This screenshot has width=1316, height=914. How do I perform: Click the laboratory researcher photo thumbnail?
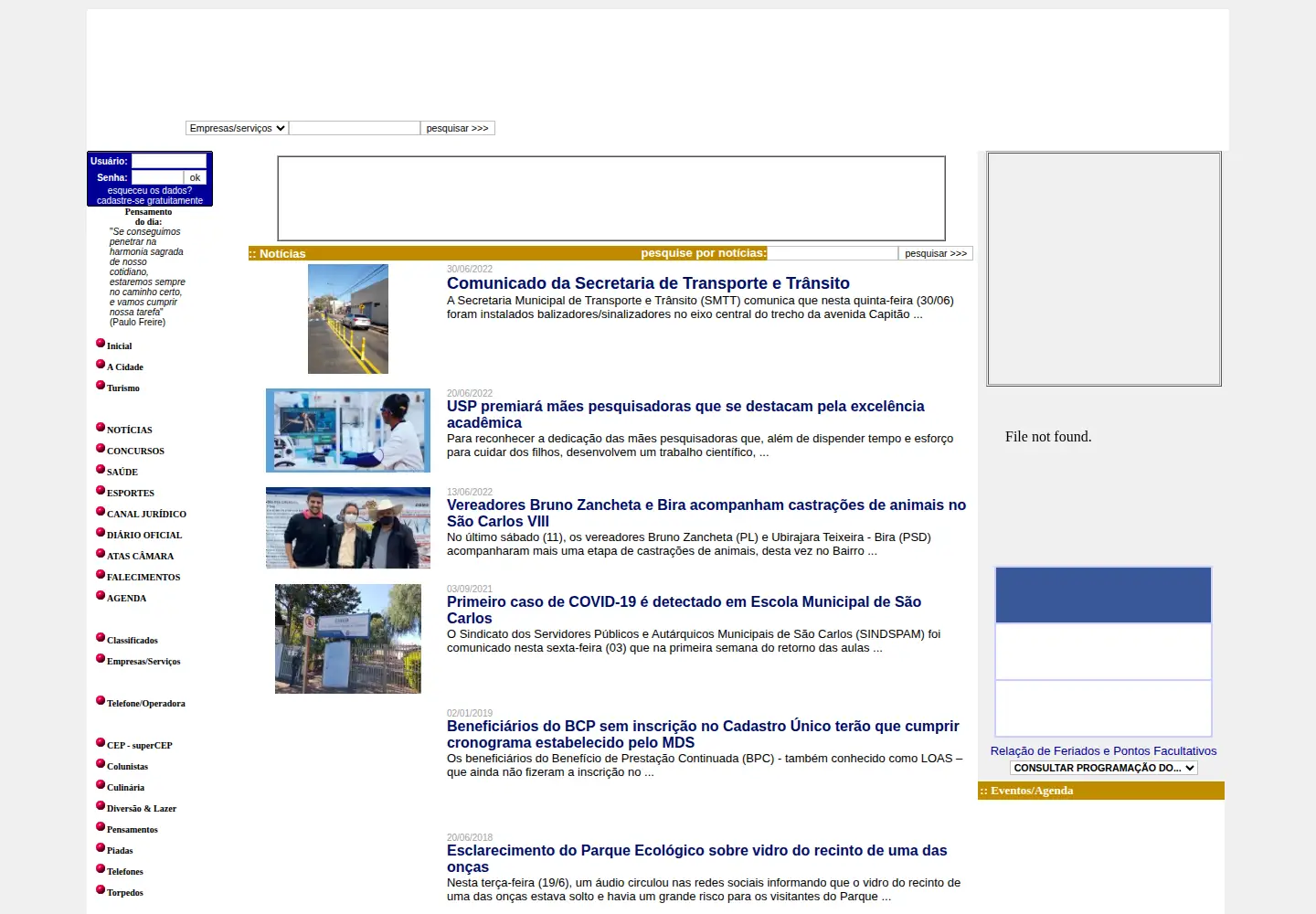point(348,430)
